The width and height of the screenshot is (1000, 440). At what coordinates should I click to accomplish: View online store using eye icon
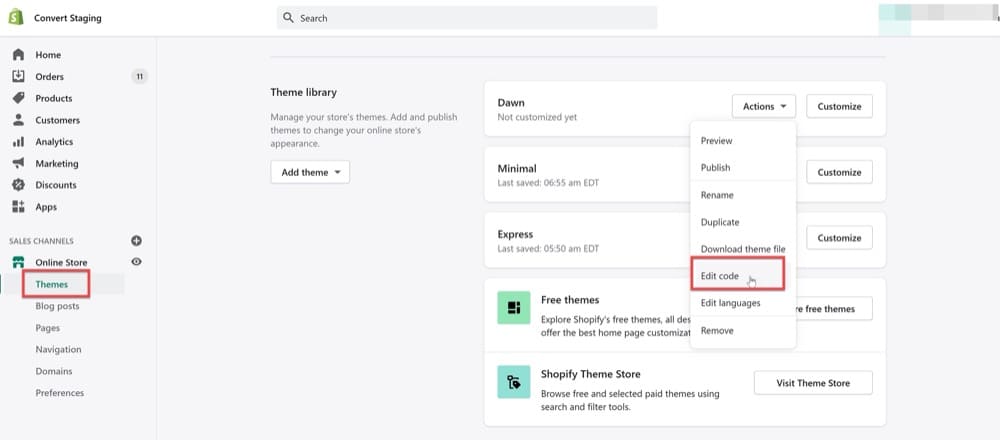(137, 262)
